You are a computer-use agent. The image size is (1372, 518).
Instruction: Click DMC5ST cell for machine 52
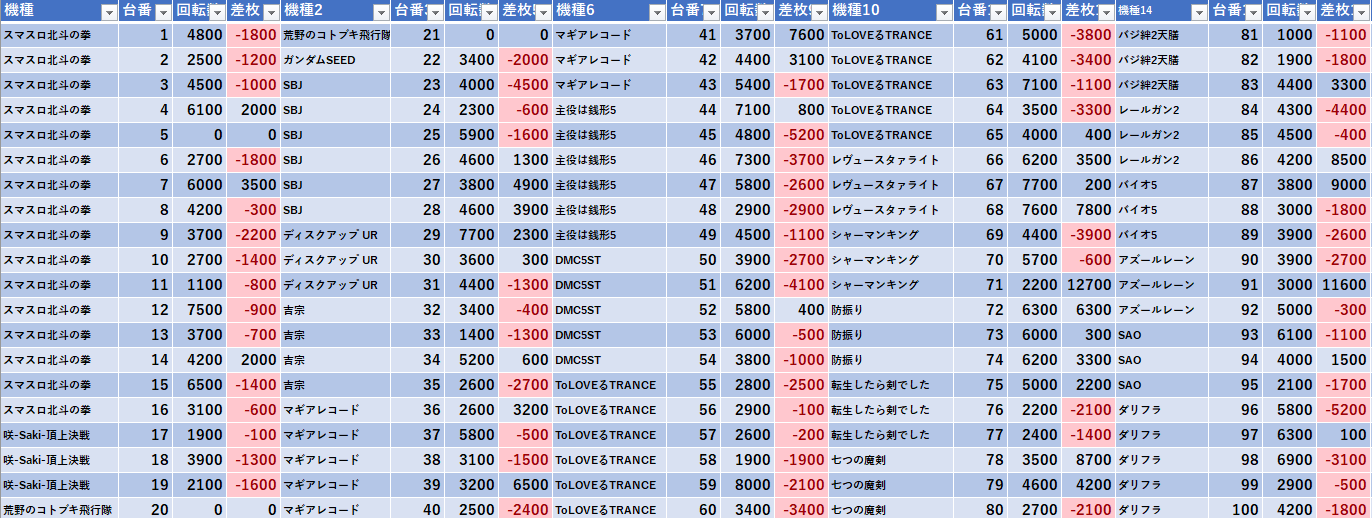coord(610,310)
